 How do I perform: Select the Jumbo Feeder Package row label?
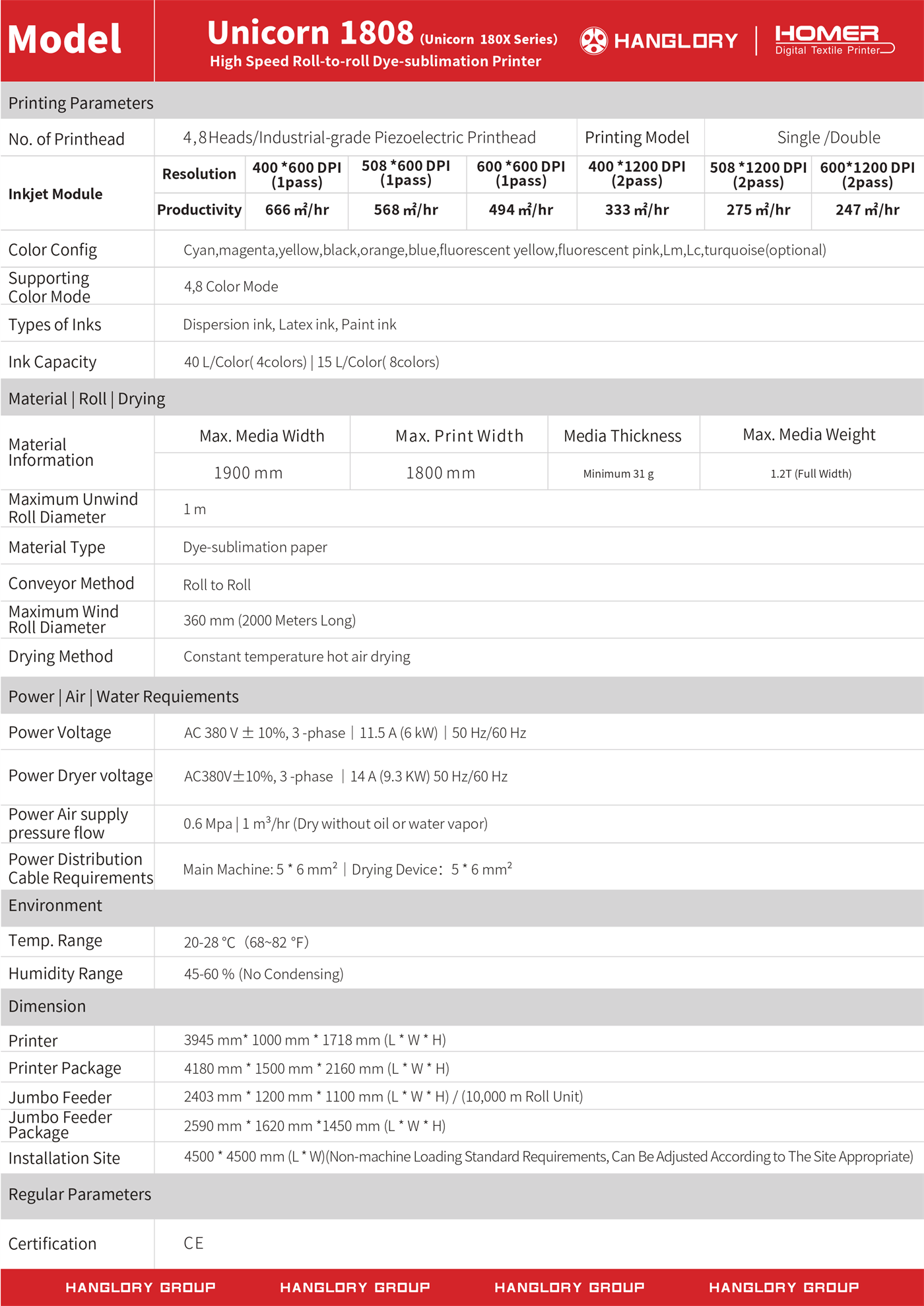point(60,1125)
